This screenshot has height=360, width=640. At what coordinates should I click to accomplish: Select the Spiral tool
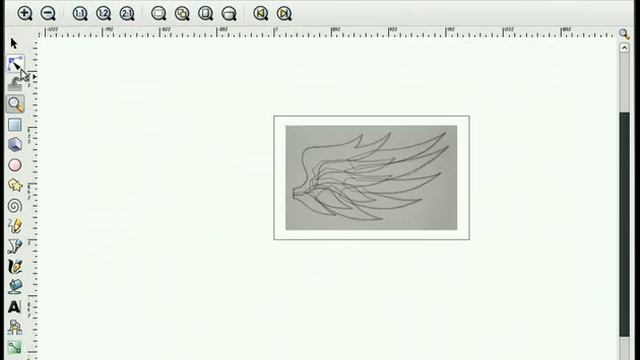click(15, 206)
